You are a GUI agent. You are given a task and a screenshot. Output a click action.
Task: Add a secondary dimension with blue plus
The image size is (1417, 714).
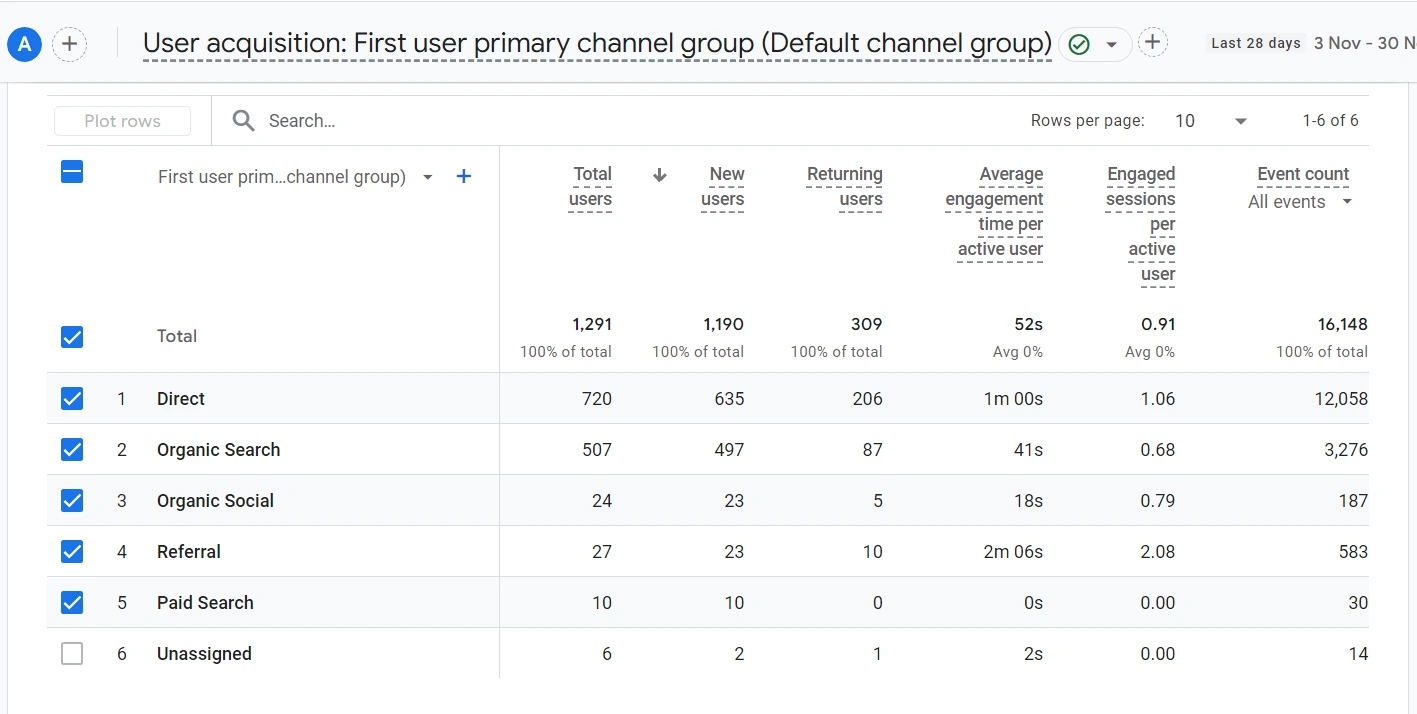coord(464,177)
